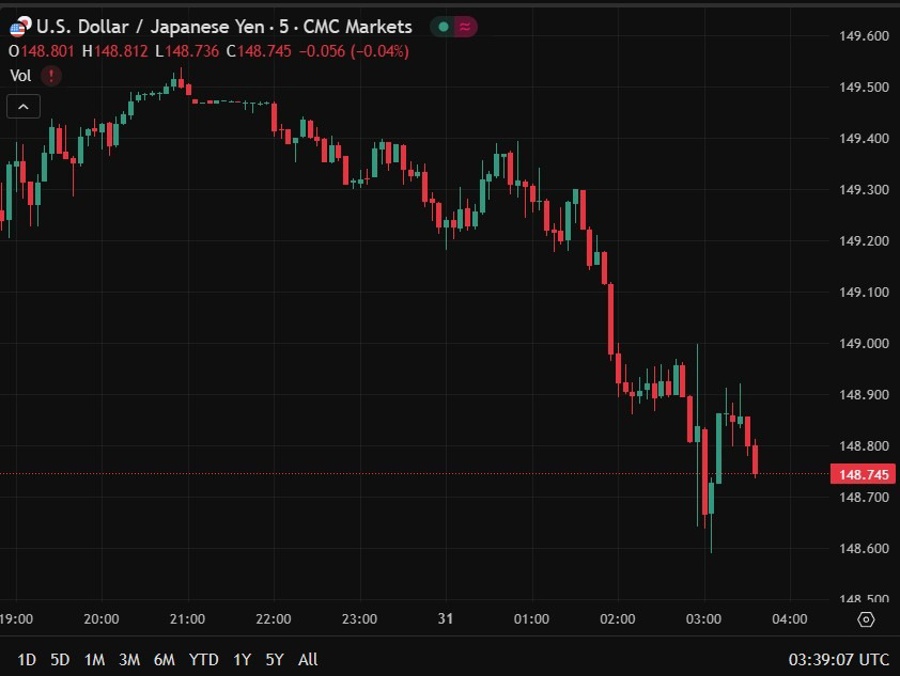Screen dimensions: 900x676
Task: Click the 149.500 price axis label
Action: (864, 87)
